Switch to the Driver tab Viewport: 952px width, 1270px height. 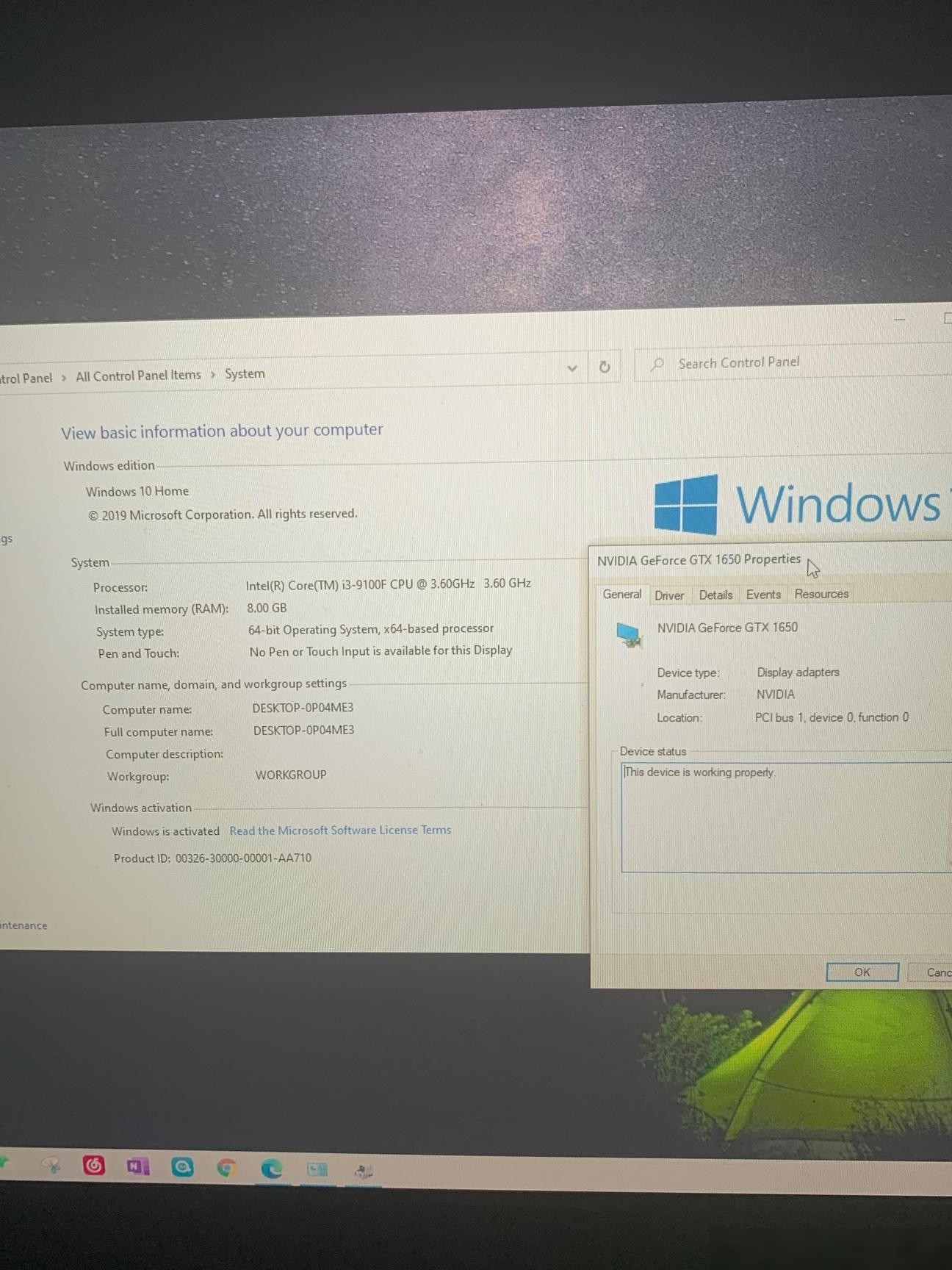click(669, 595)
